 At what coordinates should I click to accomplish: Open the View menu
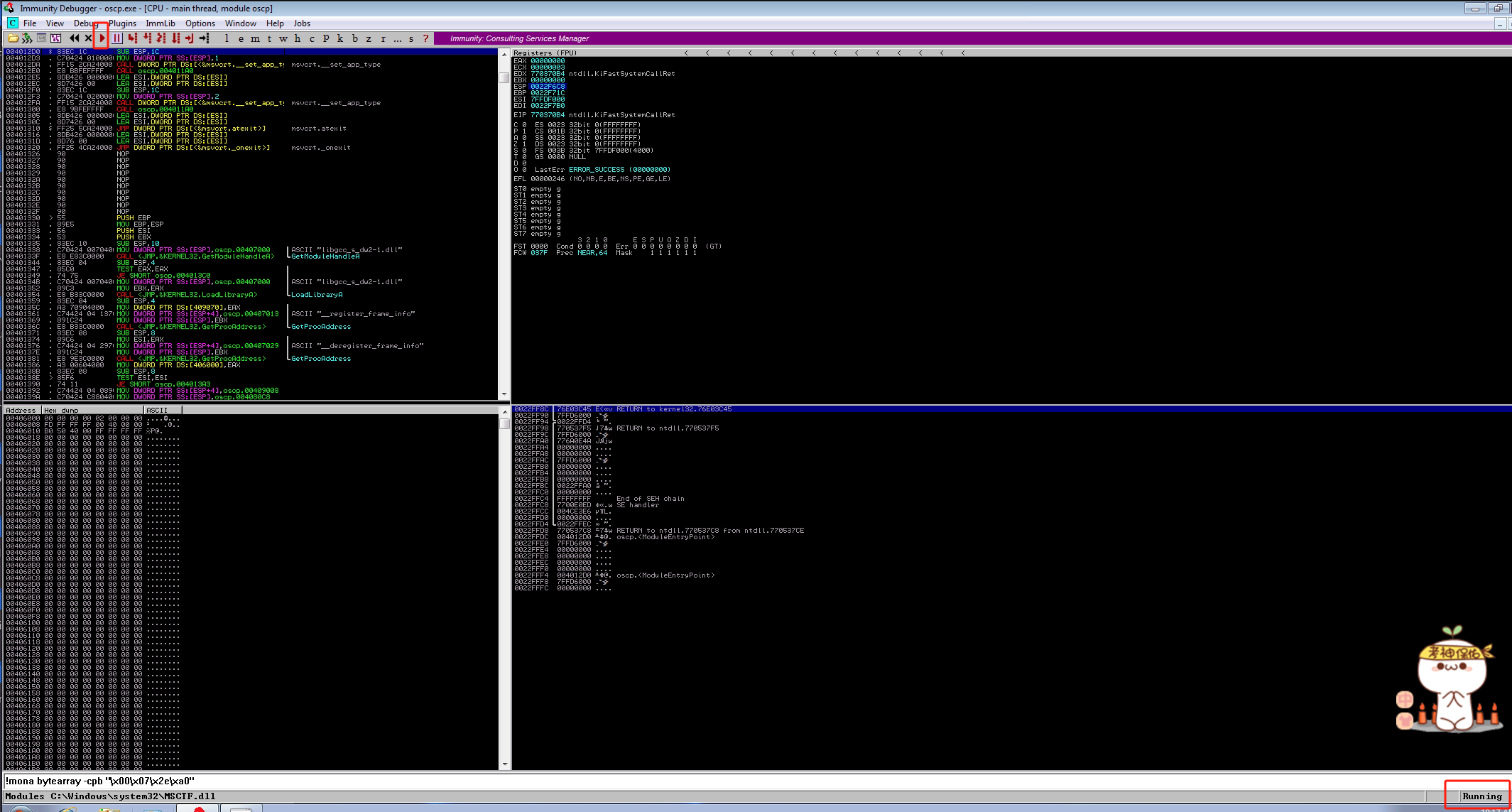(55, 23)
